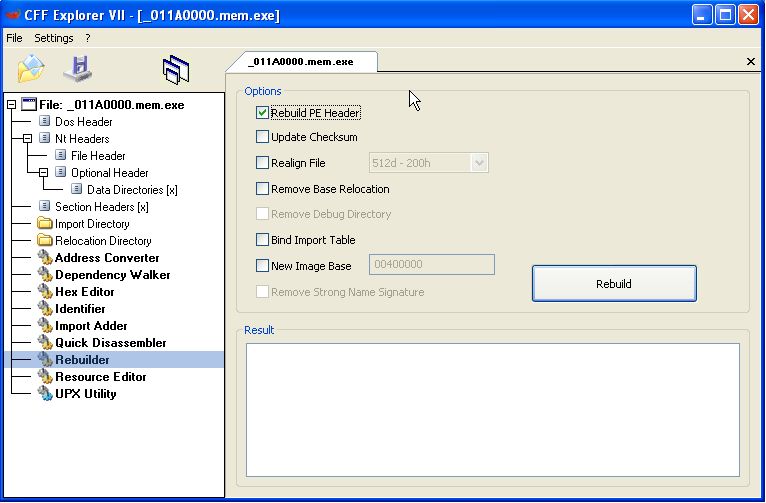Viewport: 766px width, 503px height.
Task: Click the Relocation Directory folder icon
Action: 44,240
